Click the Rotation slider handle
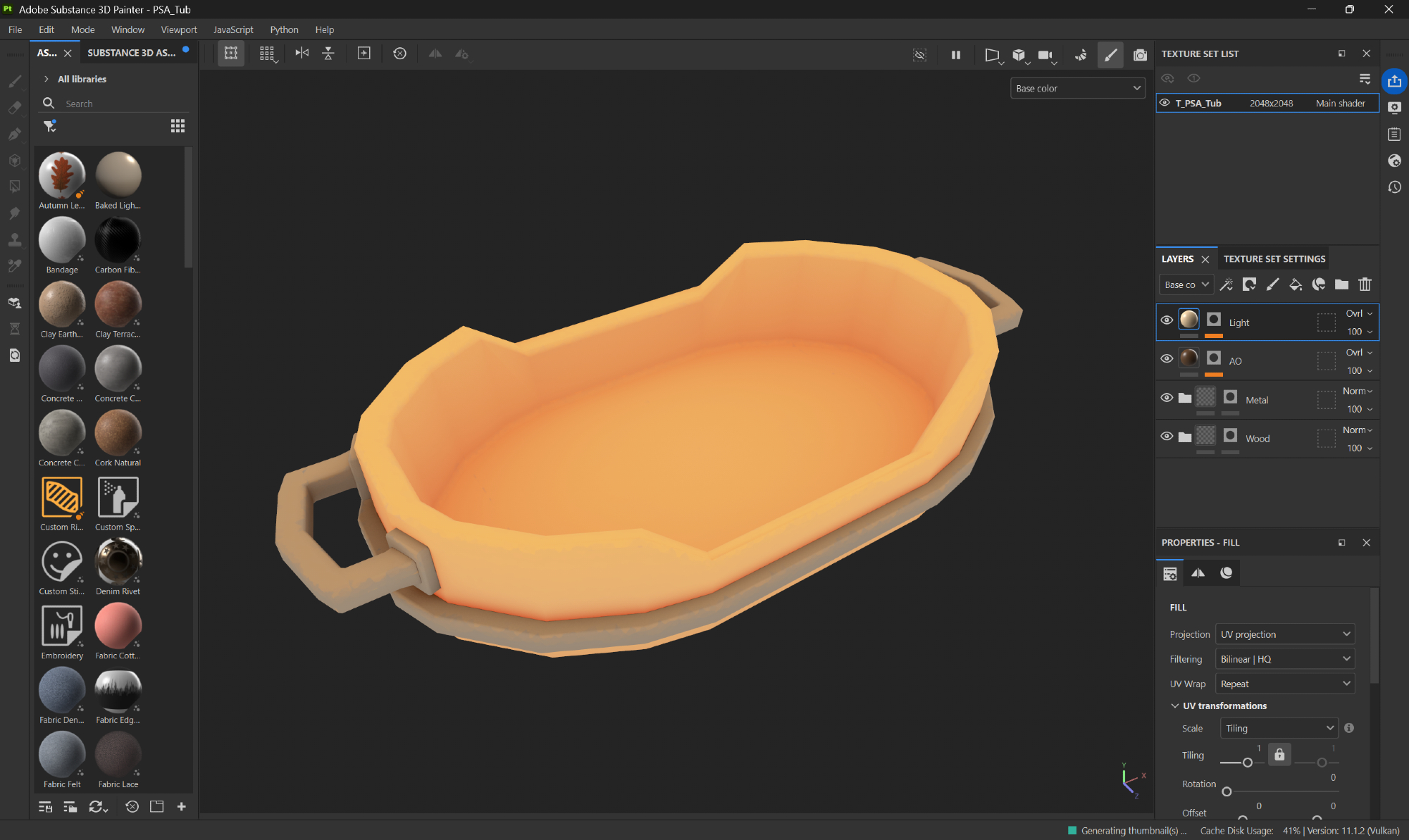Image resolution: width=1409 pixels, height=840 pixels. pos(1227,791)
